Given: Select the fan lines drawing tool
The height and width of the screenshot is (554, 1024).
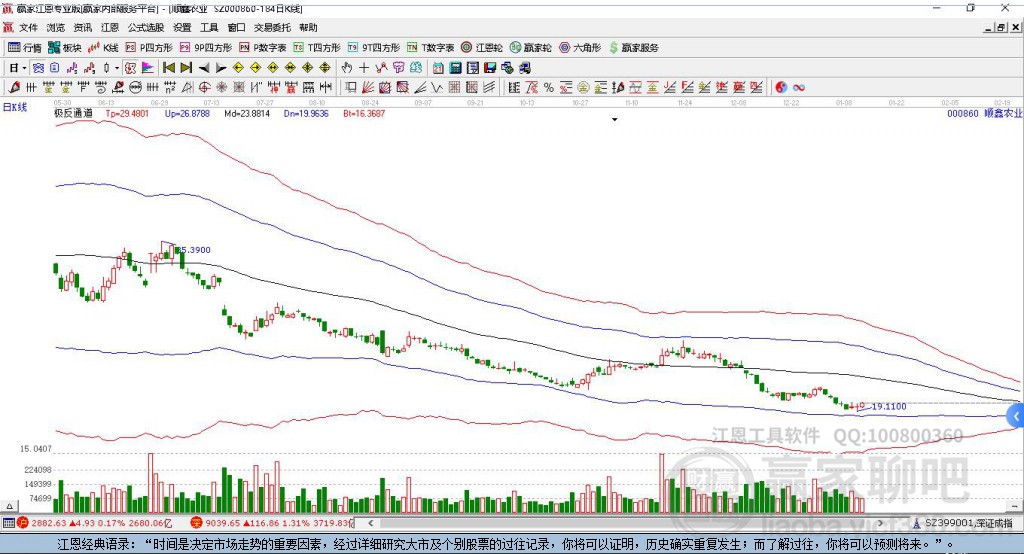Looking at the screenshot, I should 368,88.
